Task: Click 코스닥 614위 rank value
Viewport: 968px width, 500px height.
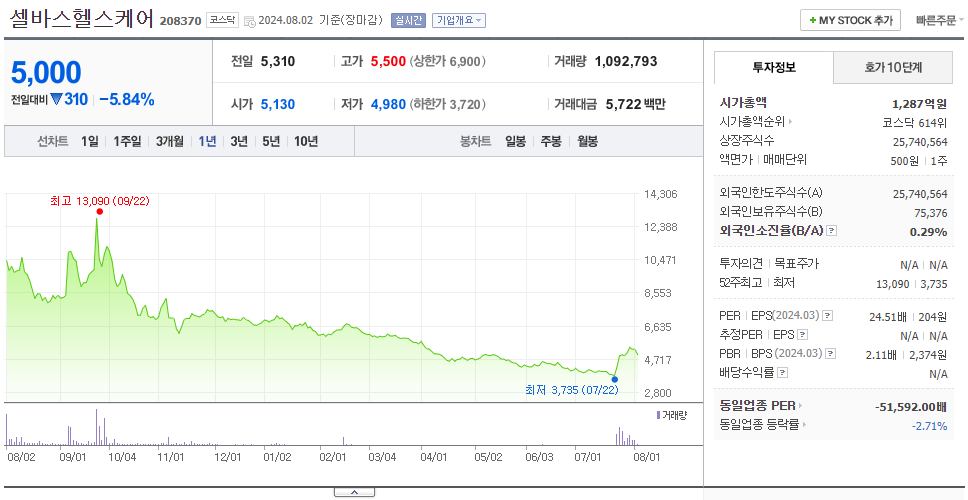Action: tap(915, 122)
